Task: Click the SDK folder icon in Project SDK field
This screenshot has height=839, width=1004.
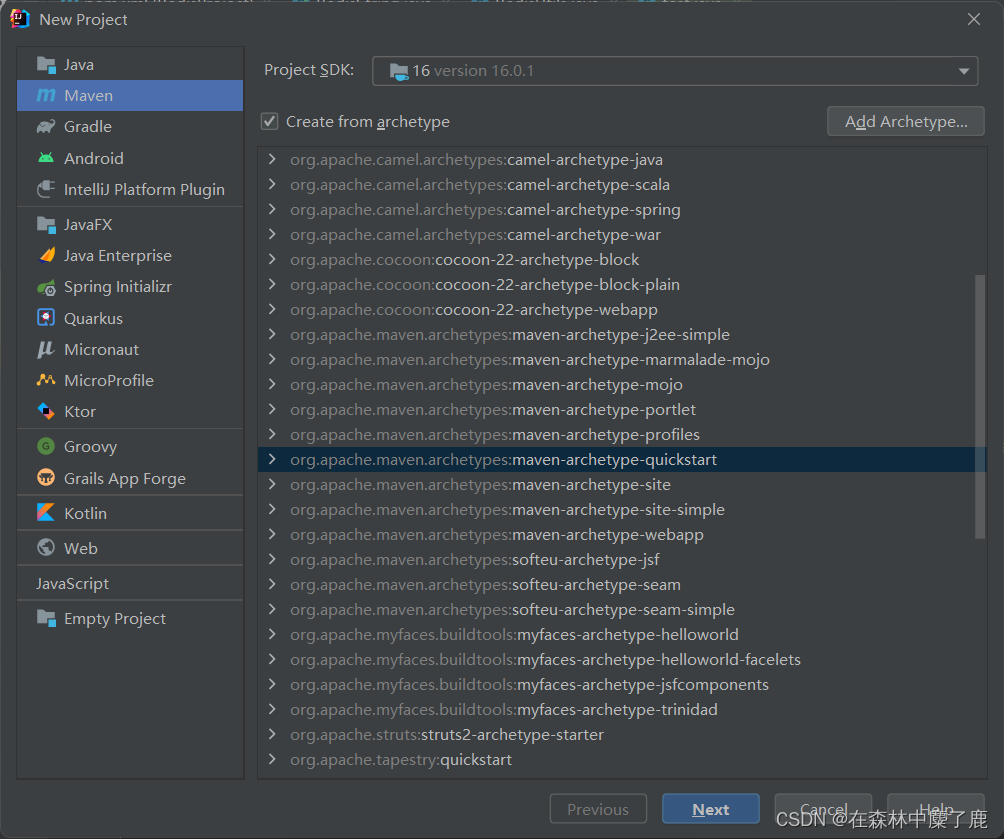Action: 399,71
